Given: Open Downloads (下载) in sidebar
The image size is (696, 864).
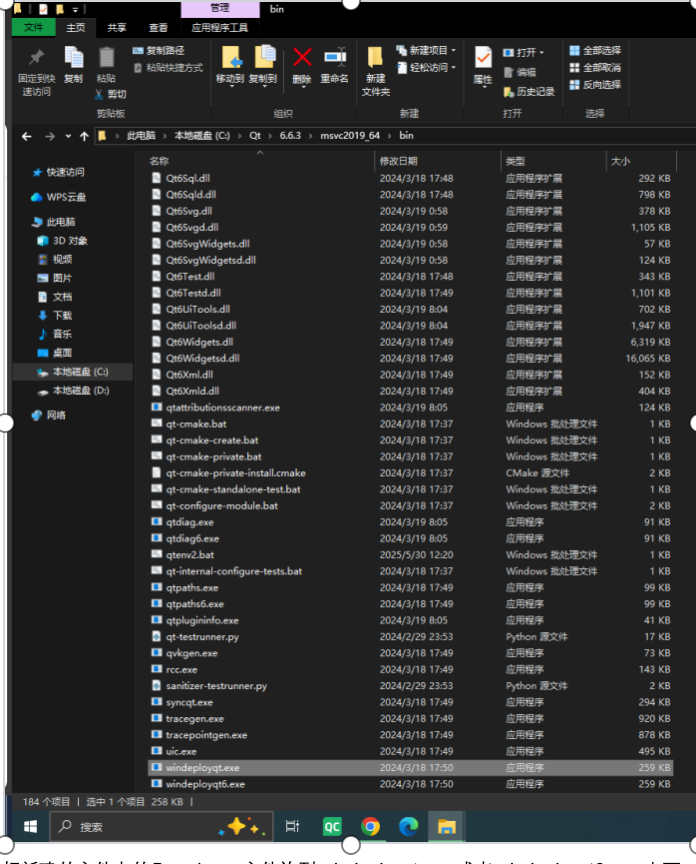Looking at the screenshot, I should [62, 315].
